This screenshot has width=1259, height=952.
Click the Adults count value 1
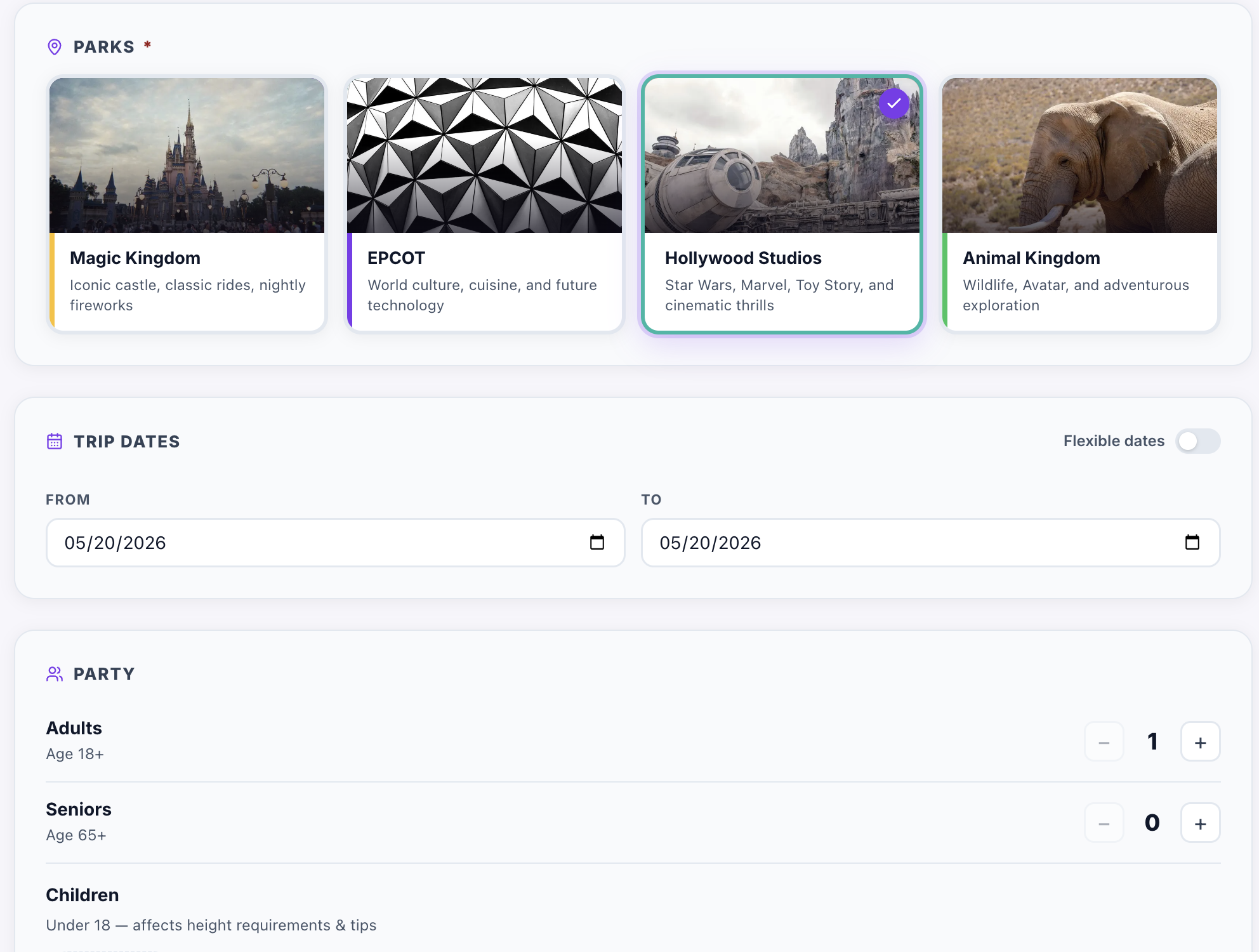point(1152,741)
